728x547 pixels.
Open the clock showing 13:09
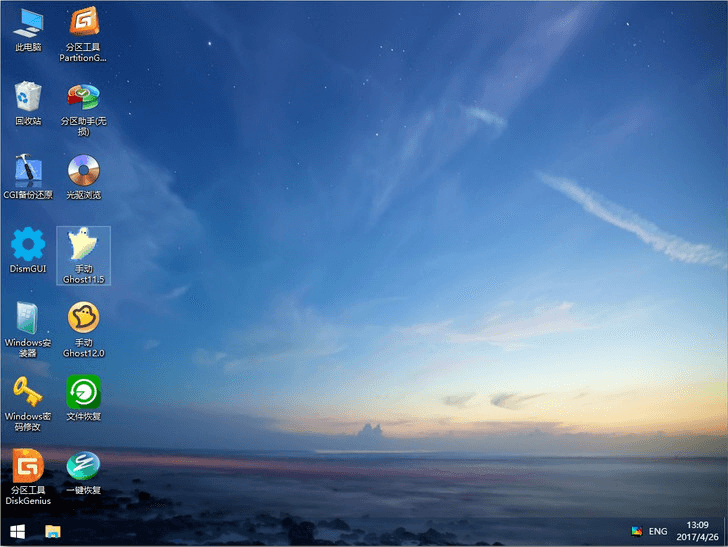click(698, 531)
